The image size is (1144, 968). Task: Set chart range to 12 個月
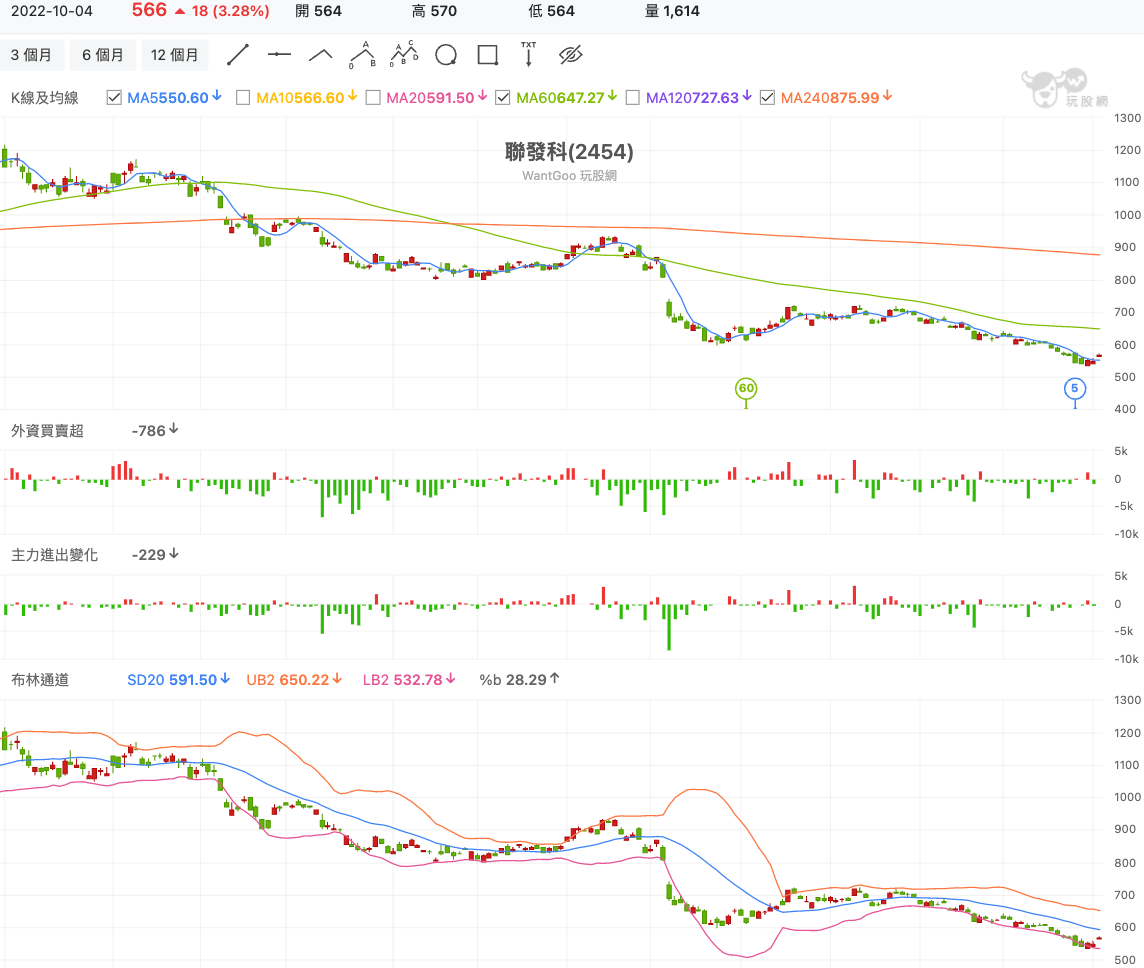click(175, 55)
